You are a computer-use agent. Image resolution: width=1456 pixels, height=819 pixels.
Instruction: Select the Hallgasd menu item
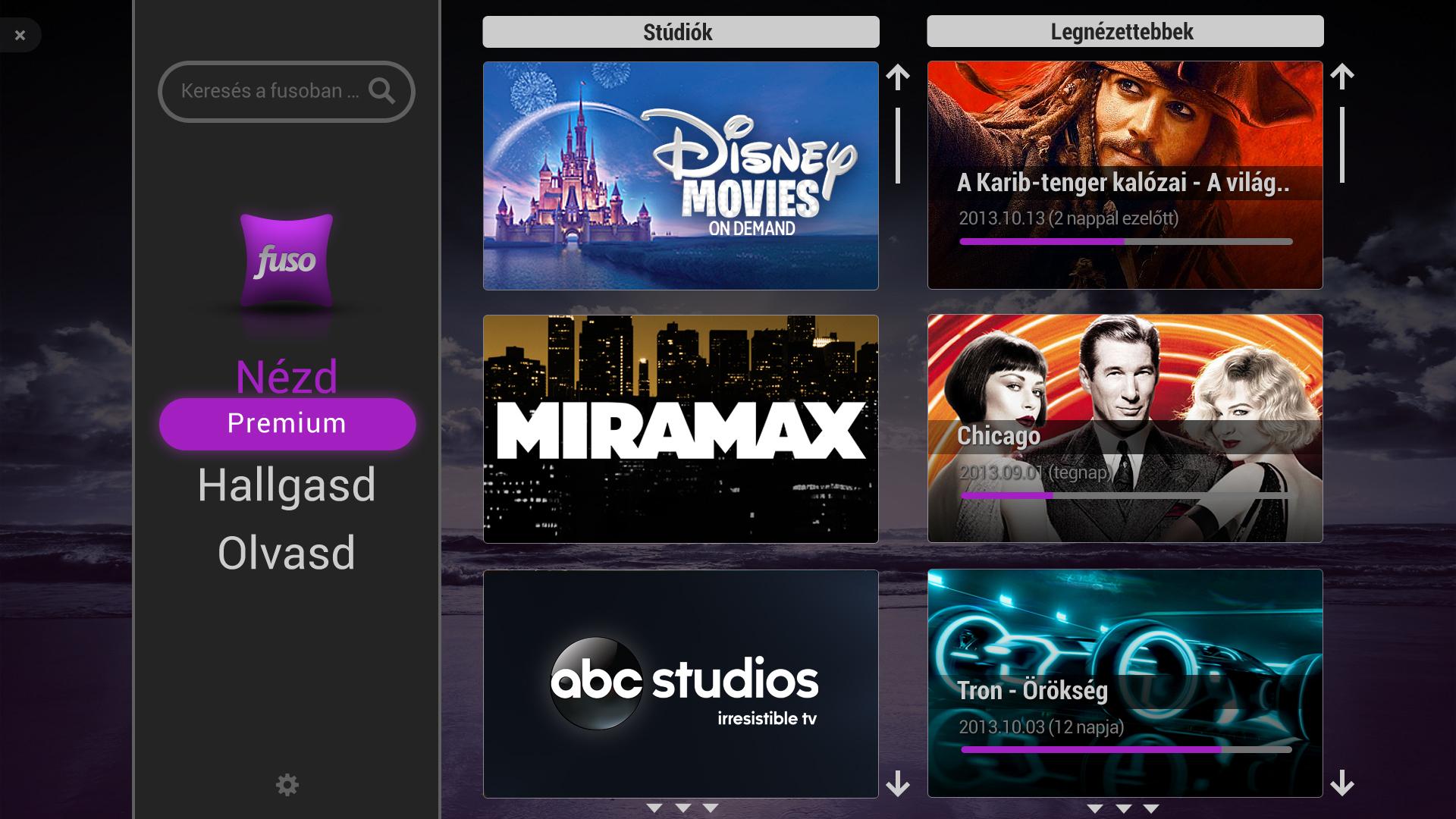[x=287, y=485]
